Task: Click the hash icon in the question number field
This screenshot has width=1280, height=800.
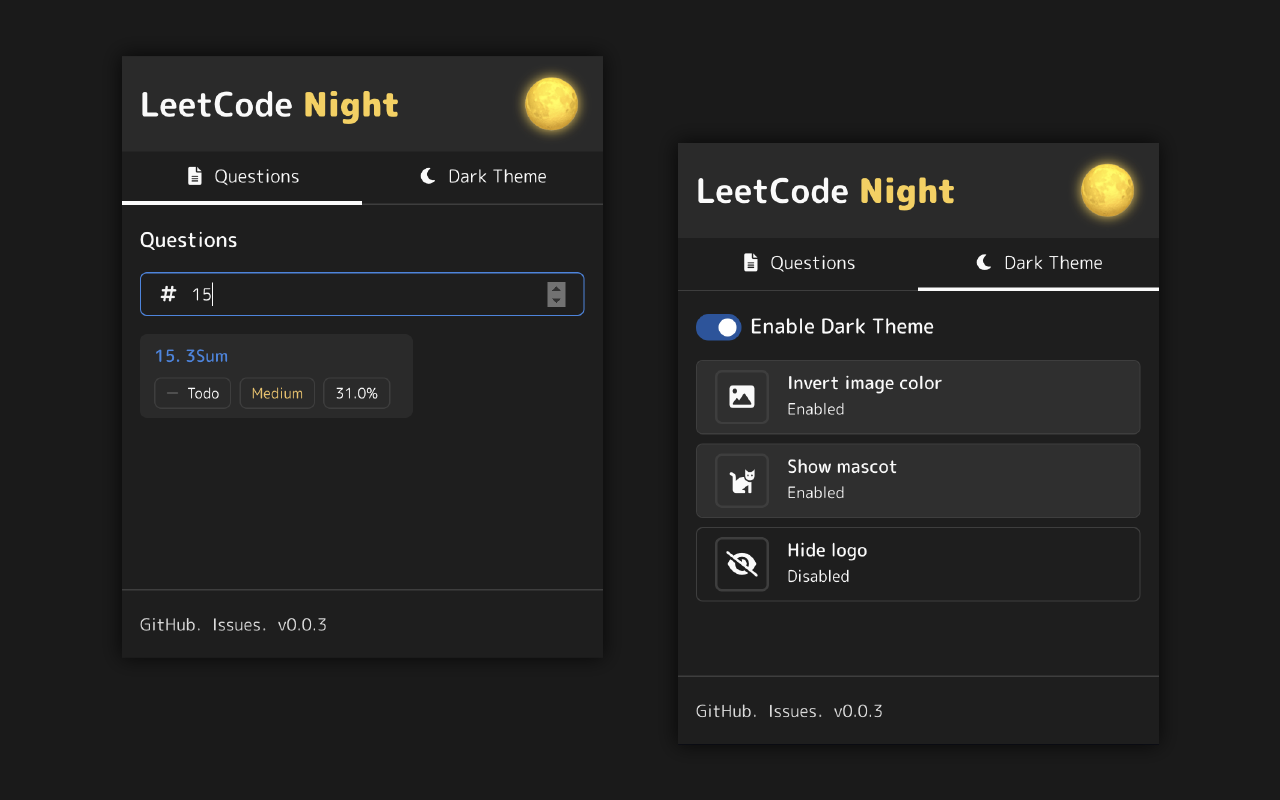Action: tap(169, 294)
